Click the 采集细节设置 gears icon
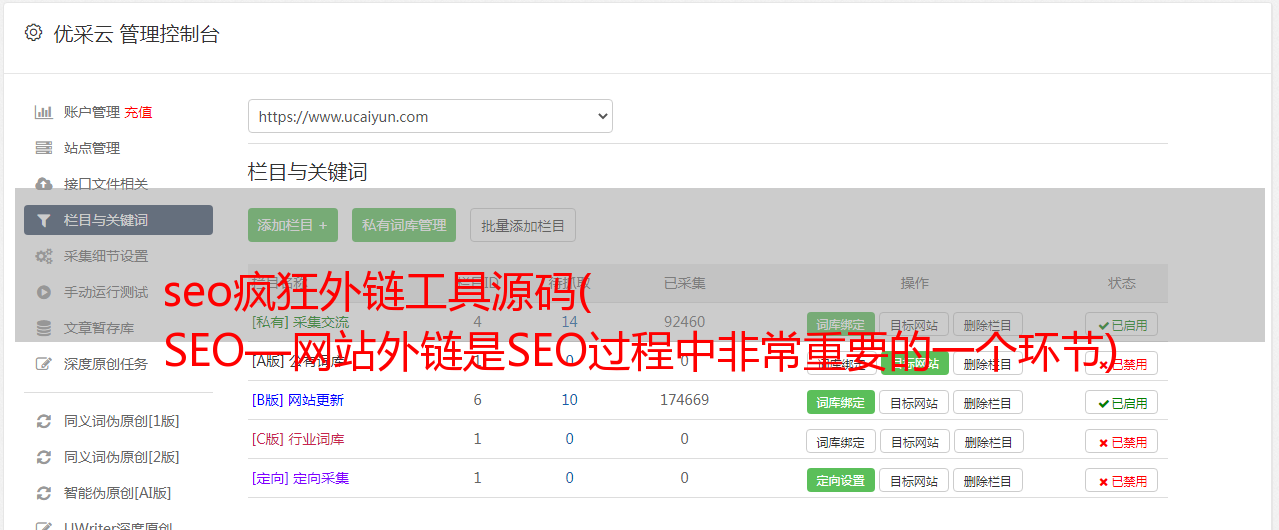This screenshot has width=1279, height=530. coord(43,256)
